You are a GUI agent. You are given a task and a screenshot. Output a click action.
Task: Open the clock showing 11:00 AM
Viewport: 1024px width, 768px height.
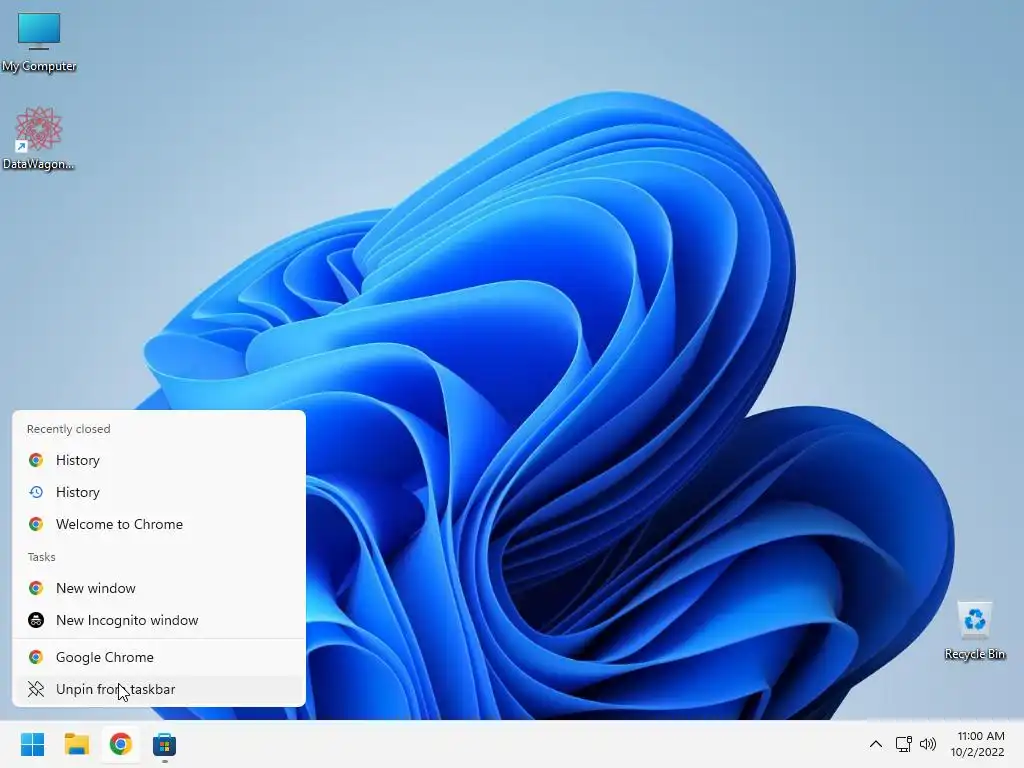coord(977,744)
